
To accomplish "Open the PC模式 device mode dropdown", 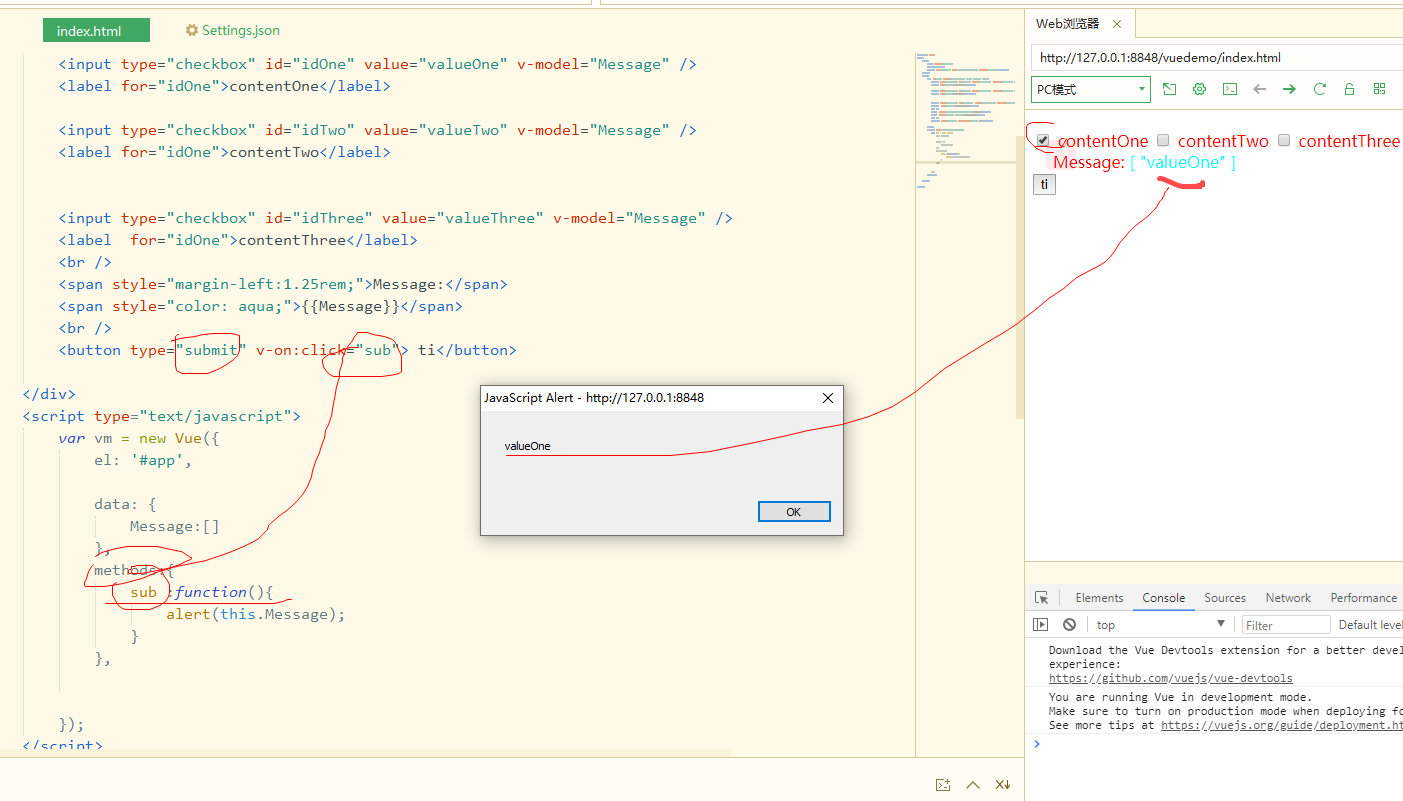I will click(x=1091, y=90).
